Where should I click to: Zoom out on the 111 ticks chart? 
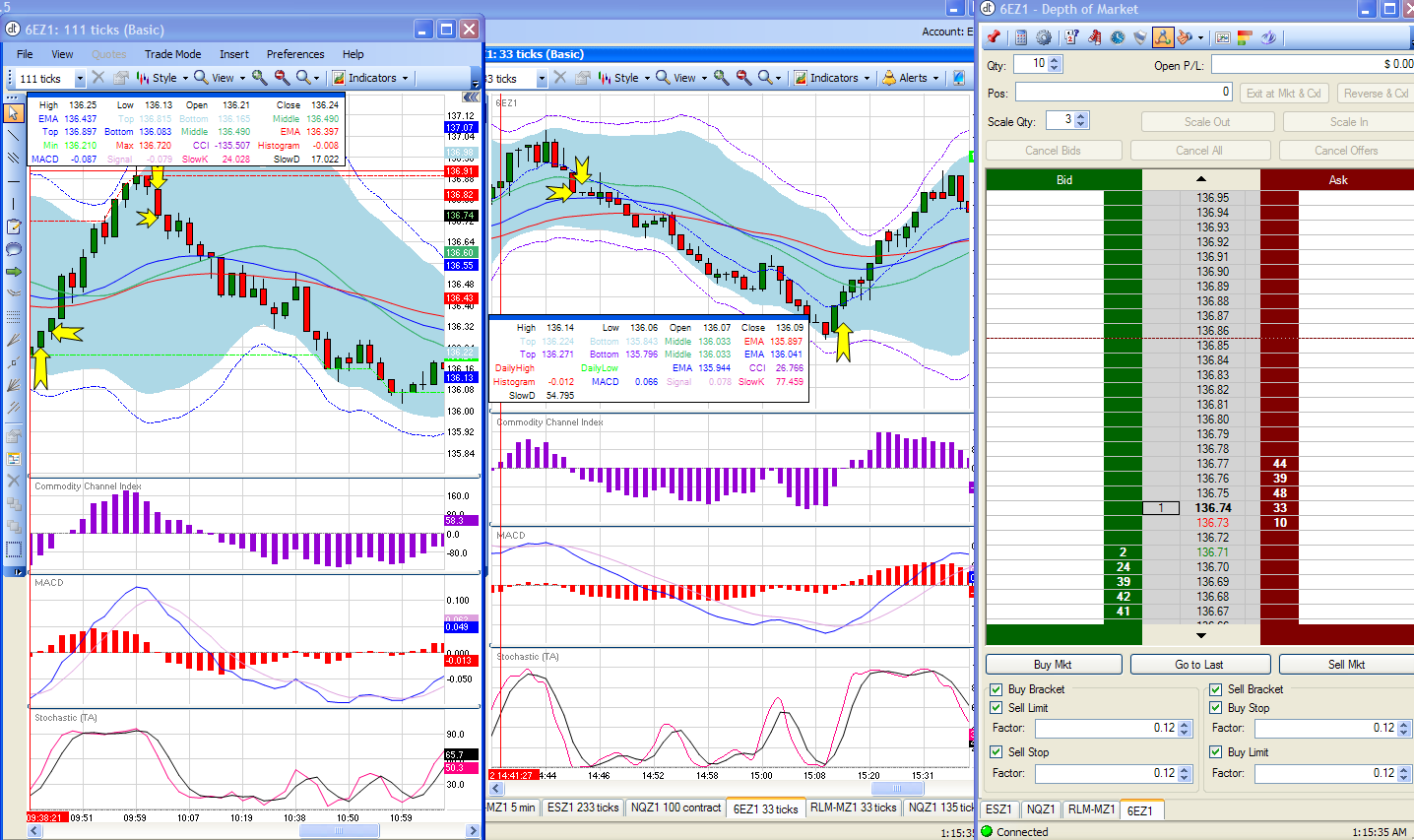coord(282,78)
